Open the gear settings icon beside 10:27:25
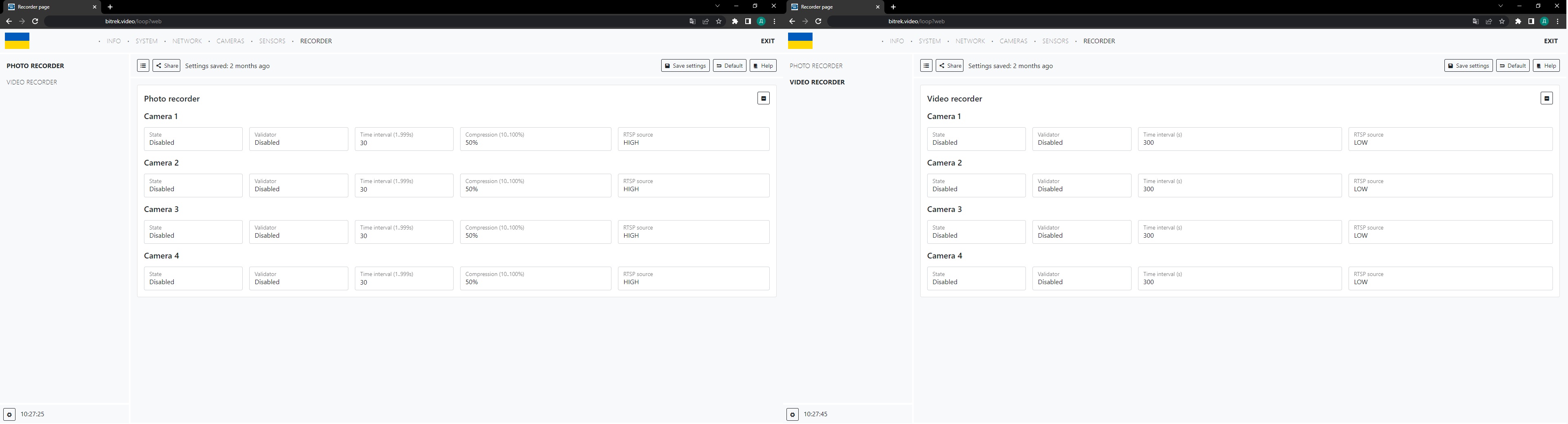The image size is (1568, 424). pyautogui.click(x=9, y=414)
